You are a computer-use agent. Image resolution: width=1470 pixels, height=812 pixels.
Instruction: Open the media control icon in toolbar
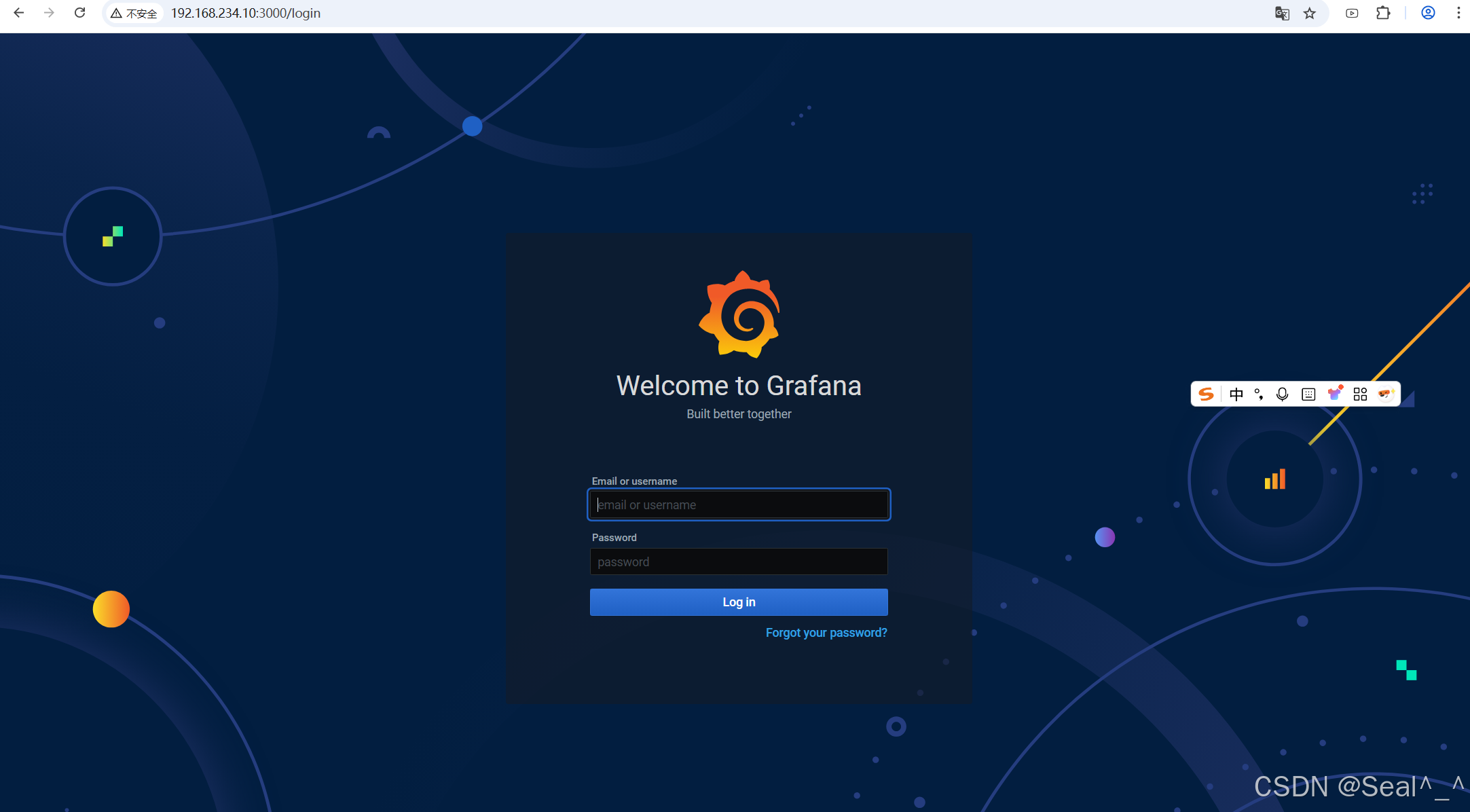point(1352,14)
